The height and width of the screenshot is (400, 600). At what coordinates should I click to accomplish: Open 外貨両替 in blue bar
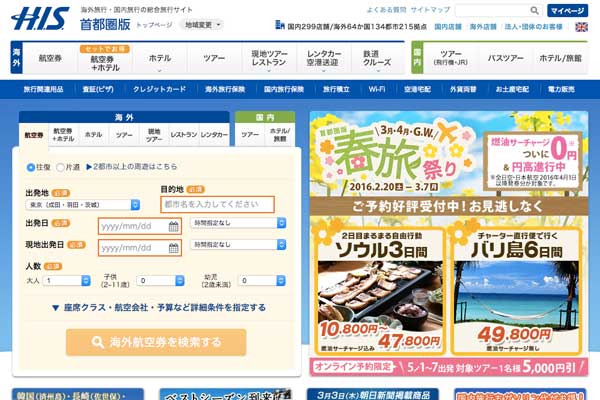[x=463, y=89]
